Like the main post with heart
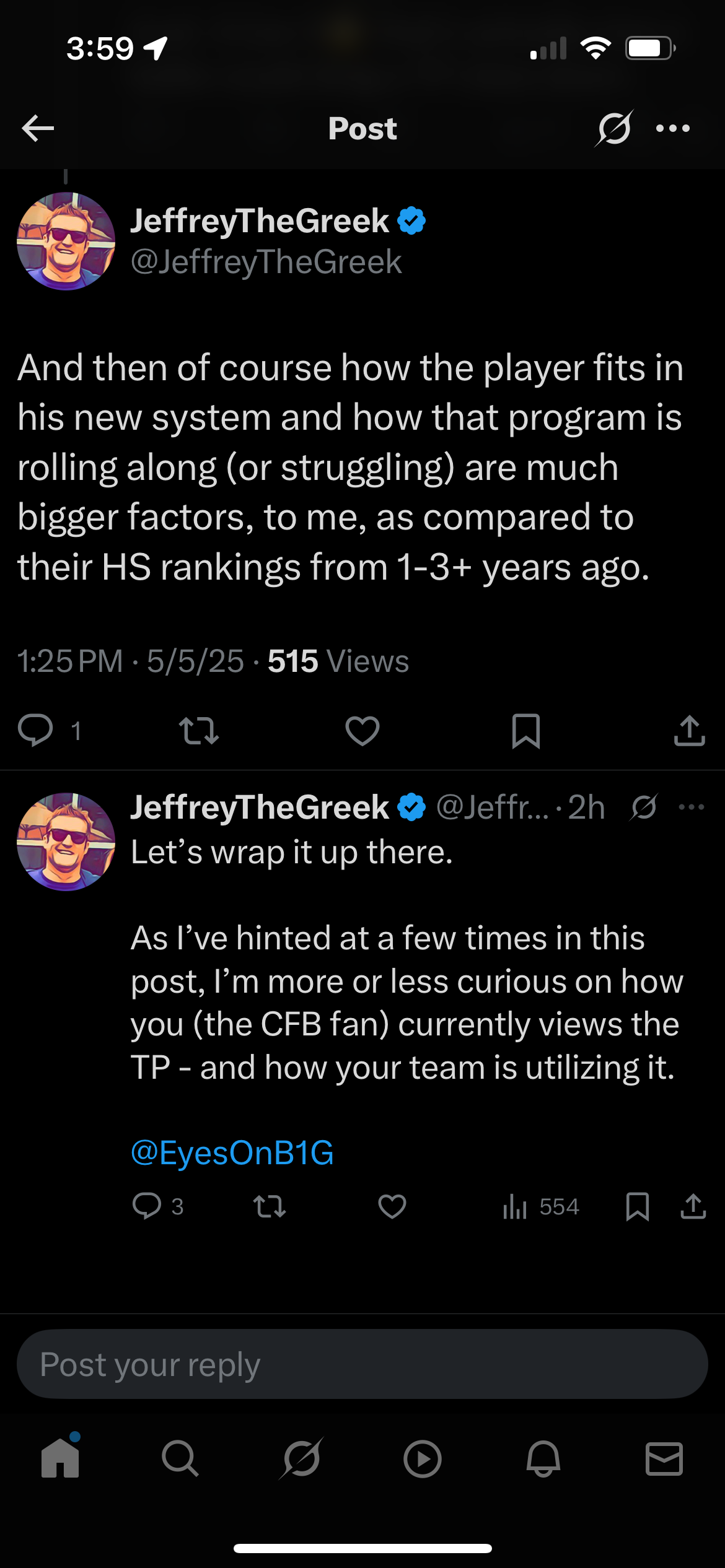Viewport: 725px width, 1568px height. coord(362,730)
